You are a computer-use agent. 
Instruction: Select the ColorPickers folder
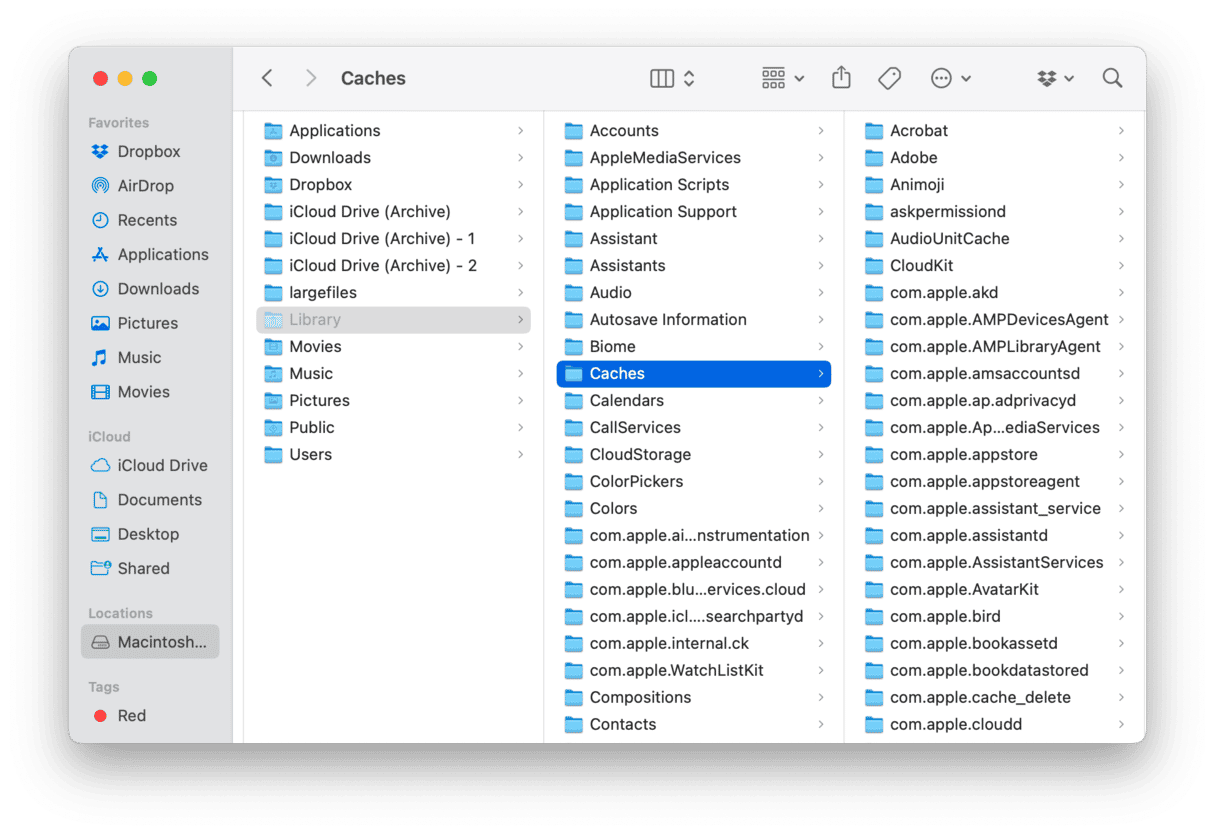click(694, 482)
